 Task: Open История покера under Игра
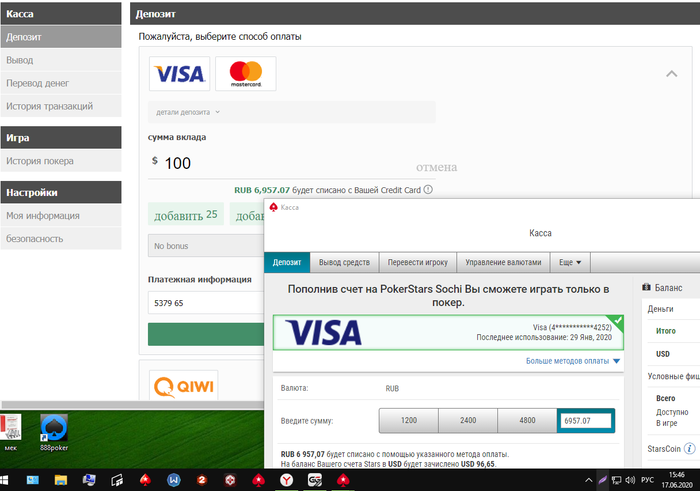click(x=61, y=161)
